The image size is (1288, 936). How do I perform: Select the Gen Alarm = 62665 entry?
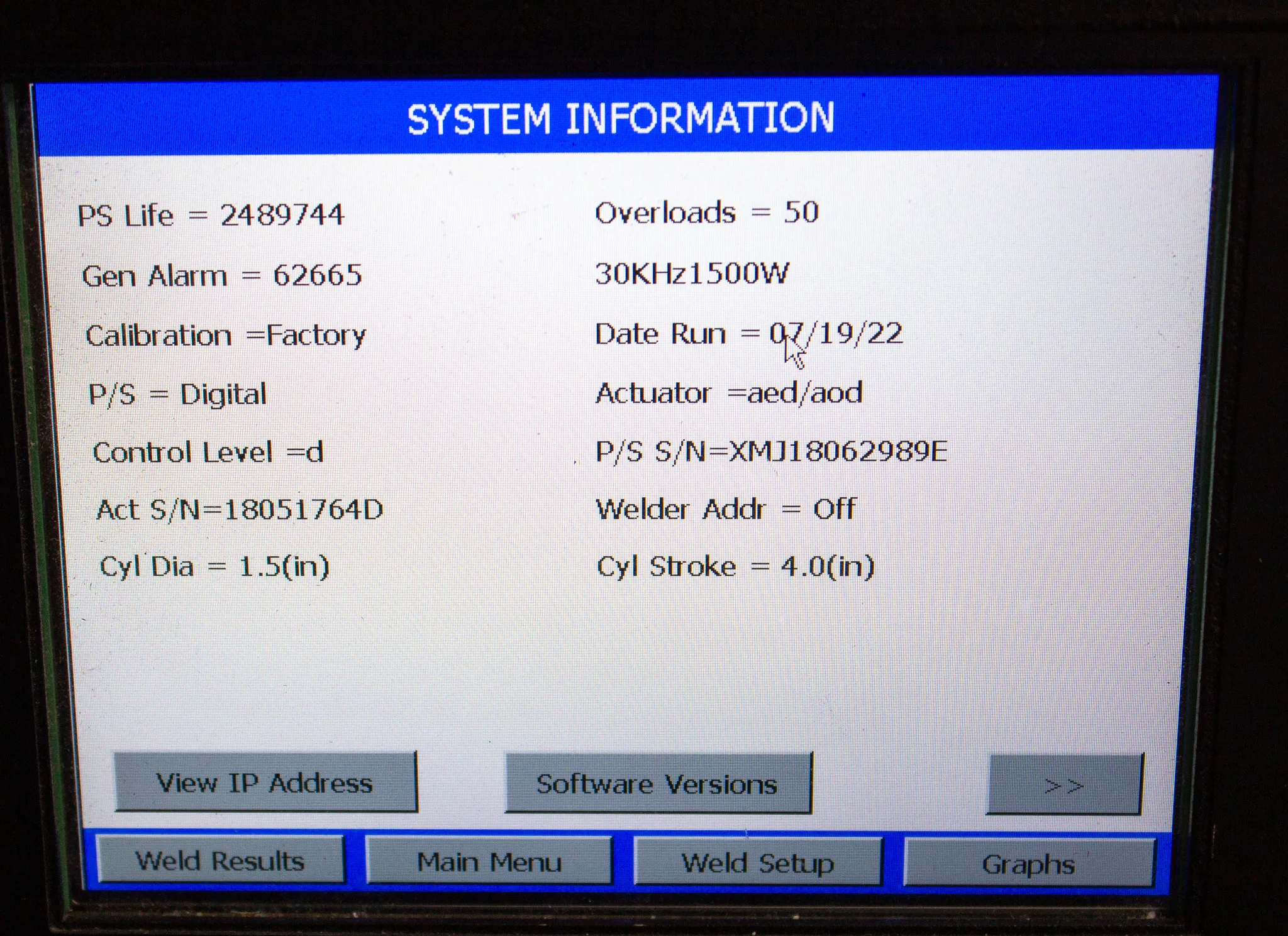(x=222, y=276)
